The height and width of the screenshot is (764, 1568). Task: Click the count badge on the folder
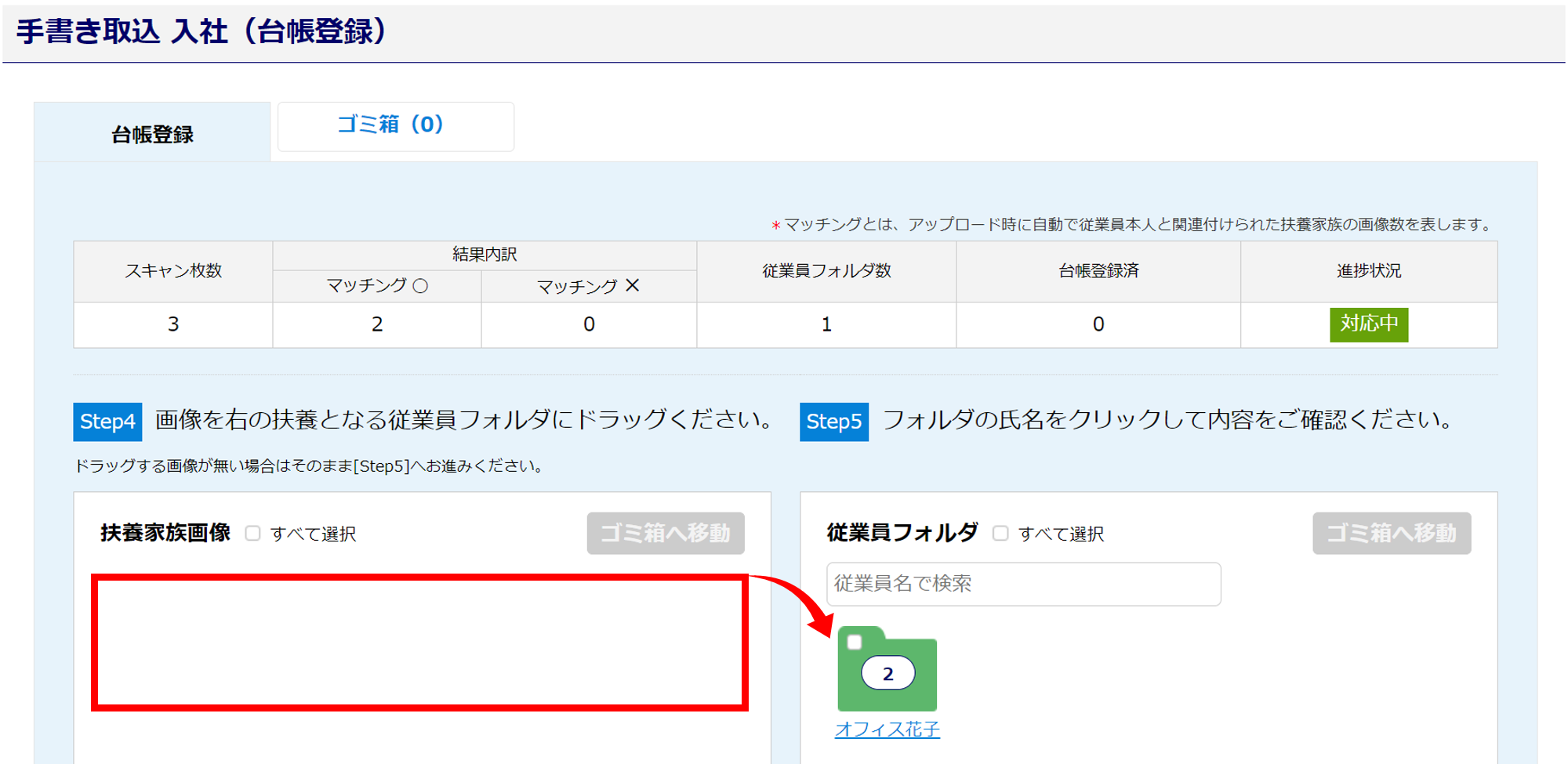(x=887, y=673)
